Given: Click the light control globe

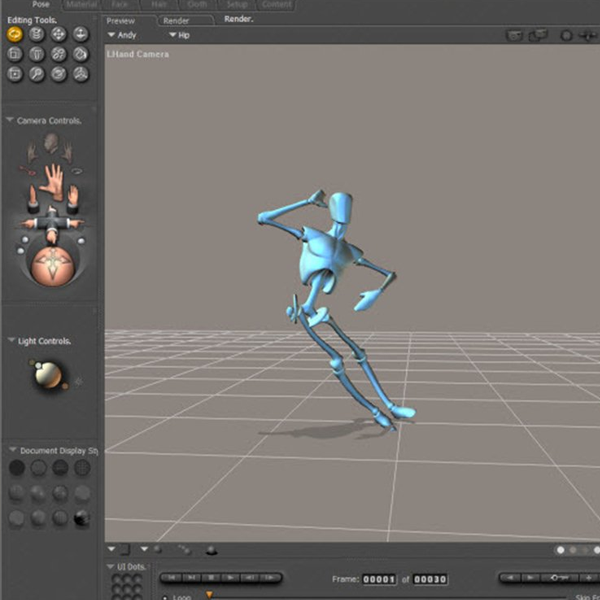Looking at the screenshot, I should [47, 375].
